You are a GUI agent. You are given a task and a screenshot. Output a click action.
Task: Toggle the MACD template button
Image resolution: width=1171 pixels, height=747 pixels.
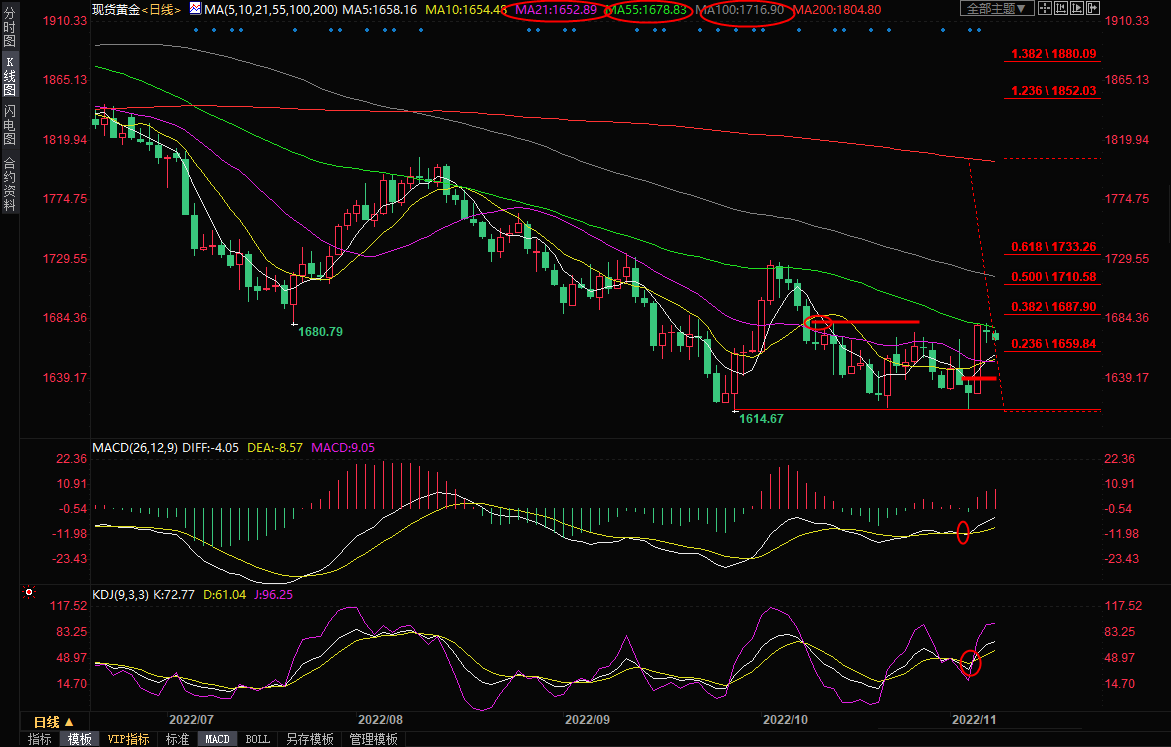click(x=217, y=739)
